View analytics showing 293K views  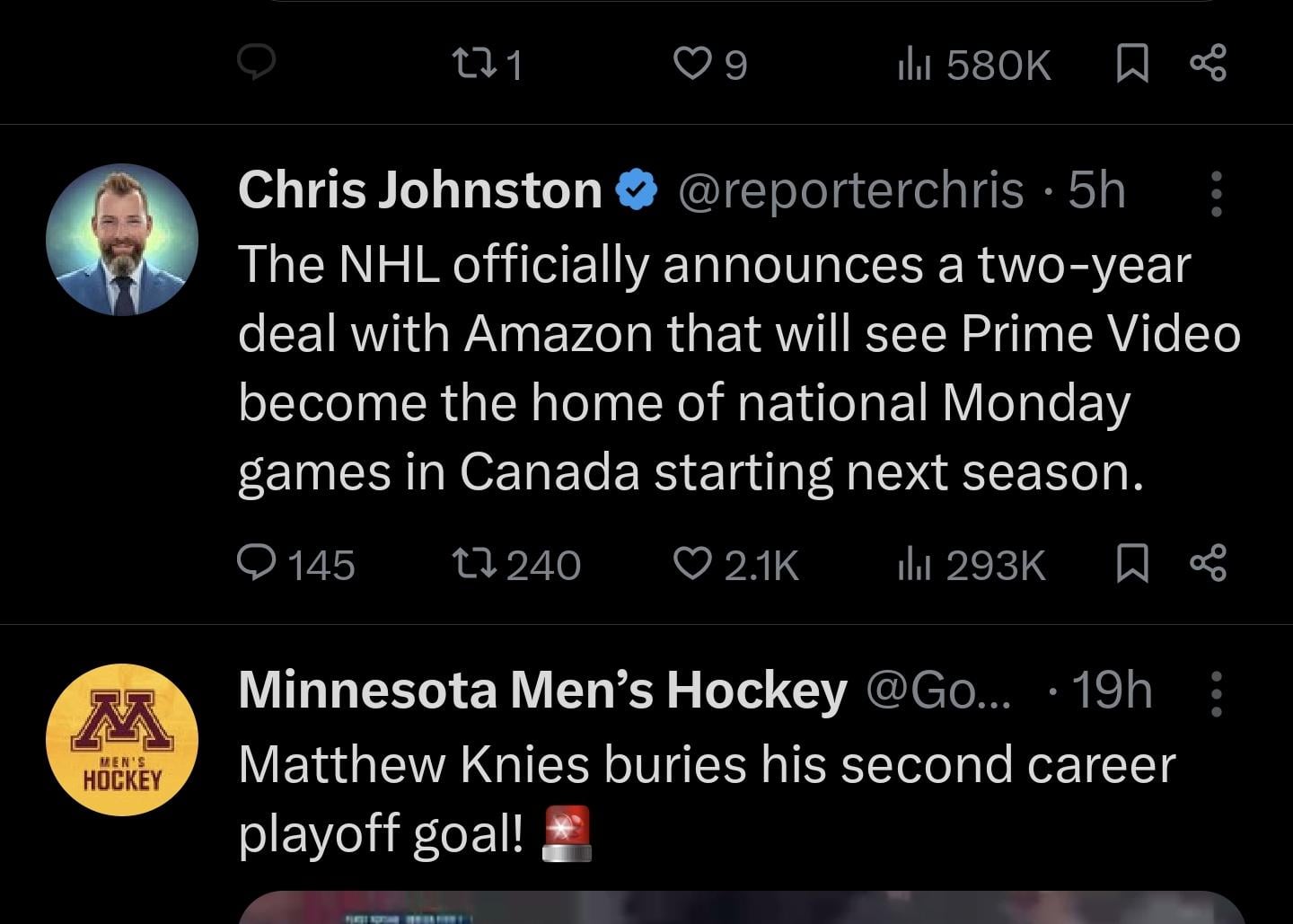tap(971, 565)
